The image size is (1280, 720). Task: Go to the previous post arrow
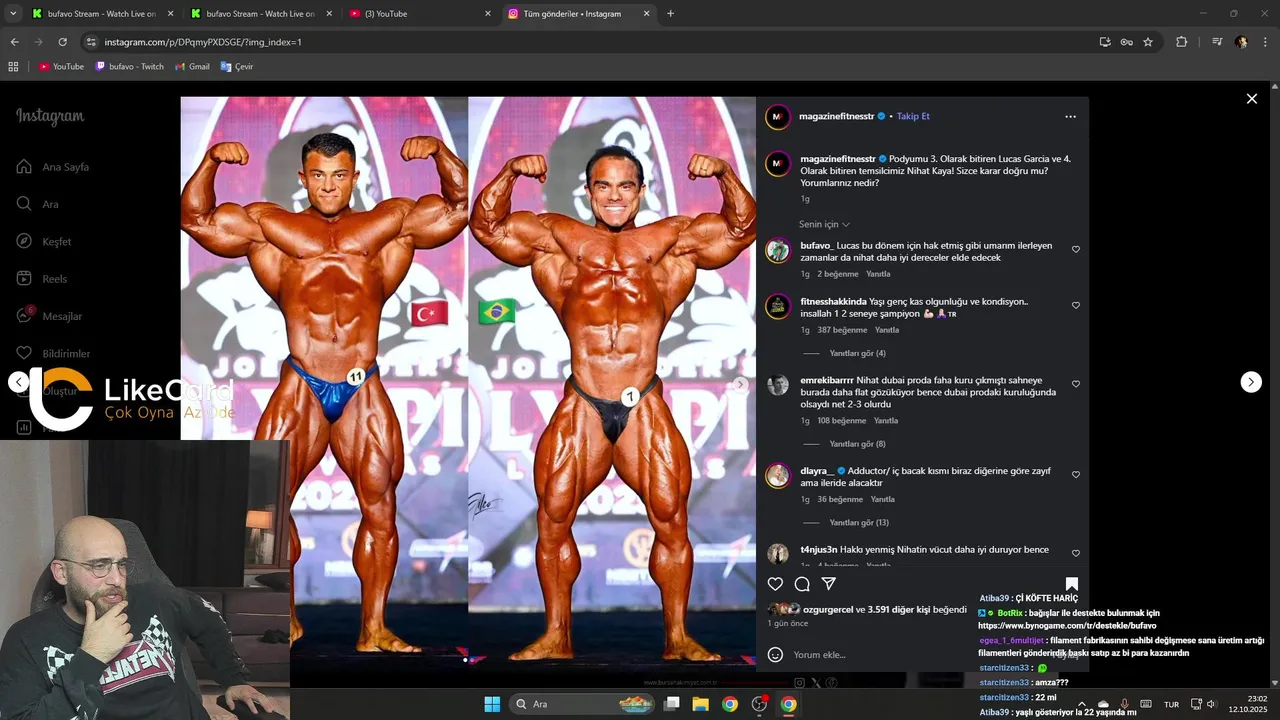(19, 382)
